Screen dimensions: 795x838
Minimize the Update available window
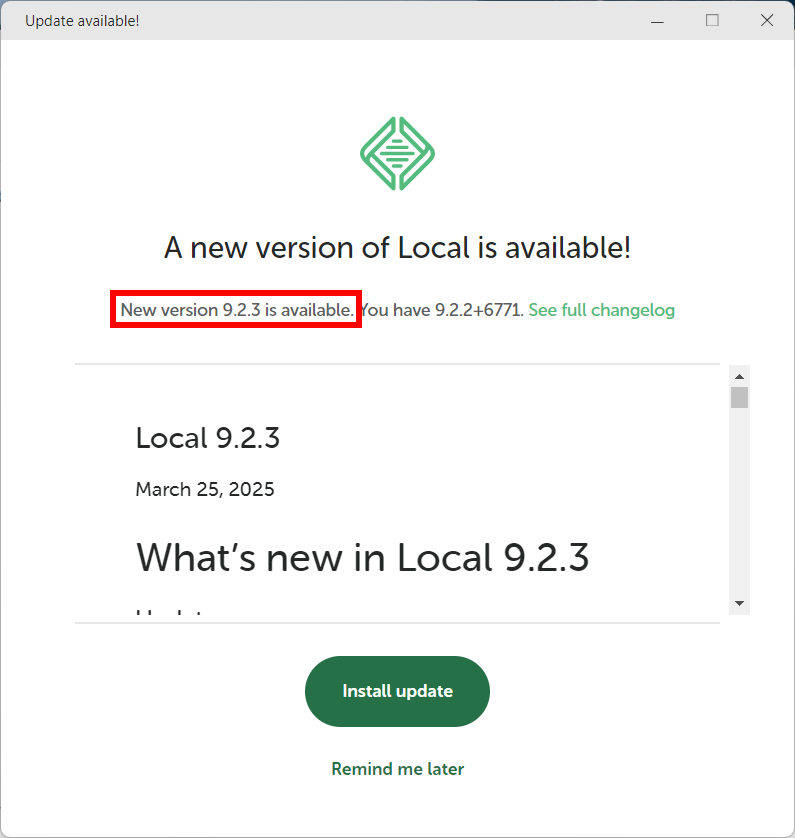[x=657, y=21]
